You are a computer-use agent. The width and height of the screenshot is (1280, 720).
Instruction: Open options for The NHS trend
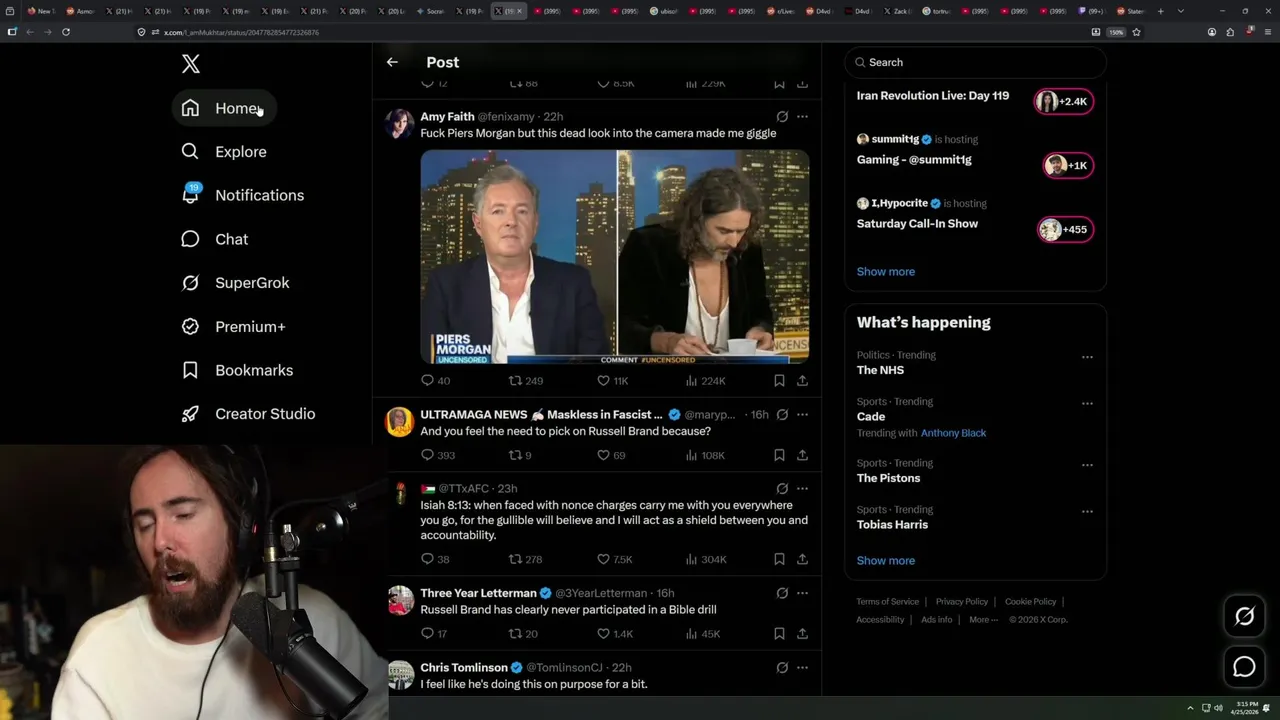[x=1087, y=357]
